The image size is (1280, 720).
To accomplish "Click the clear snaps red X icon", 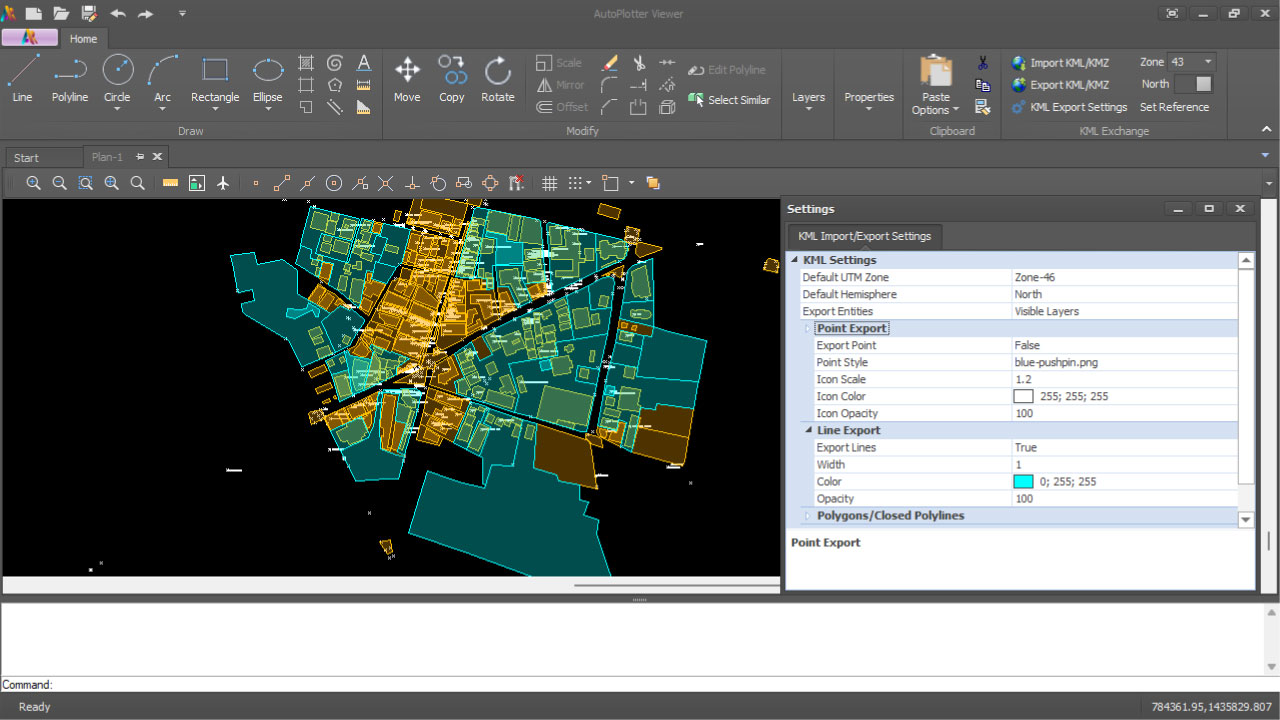I will pyautogui.click(x=516, y=183).
